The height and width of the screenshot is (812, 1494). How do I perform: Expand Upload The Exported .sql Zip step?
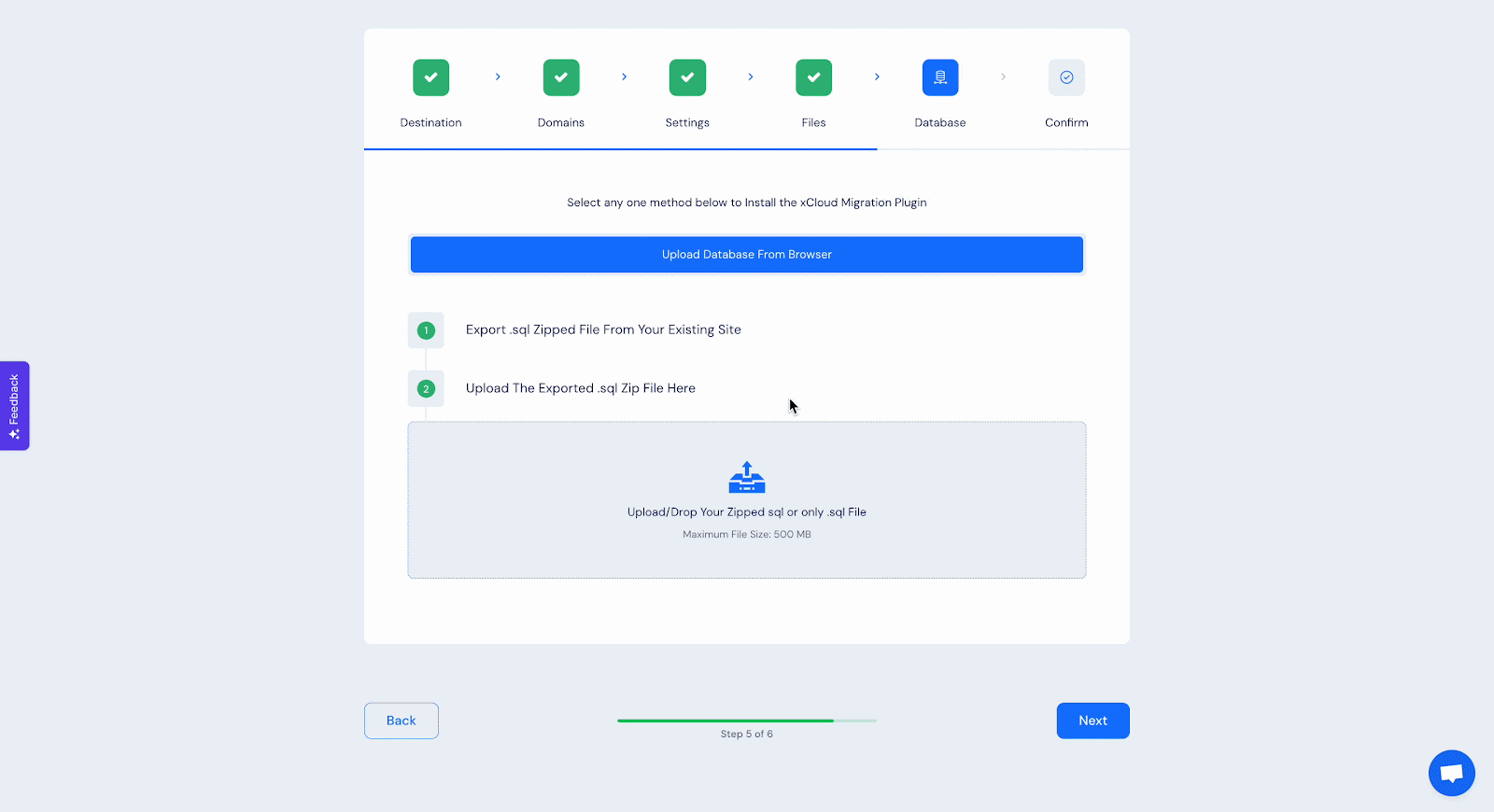(x=580, y=388)
